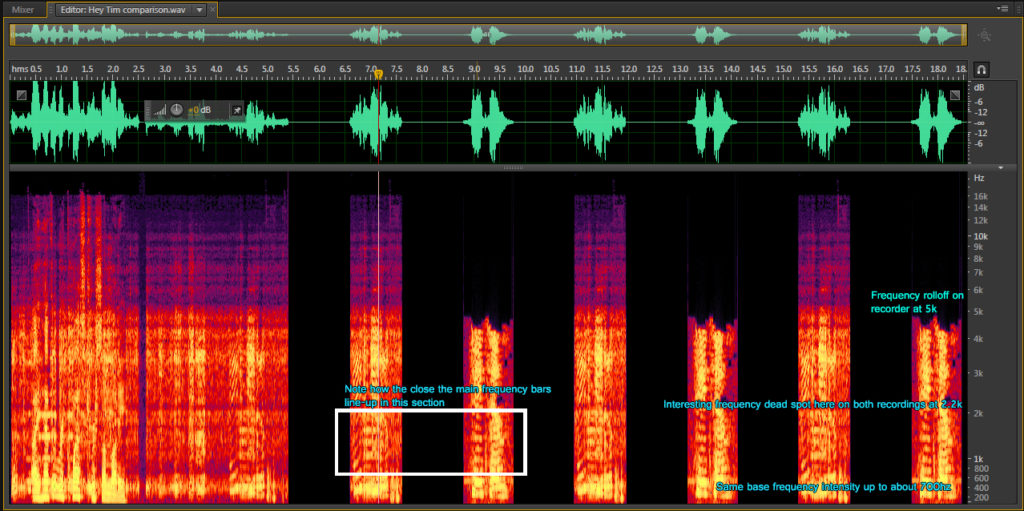The height and width of the screenshot is (511, 1024).
Task: Open the panel options menu at top right
Action: [1002, 9]
